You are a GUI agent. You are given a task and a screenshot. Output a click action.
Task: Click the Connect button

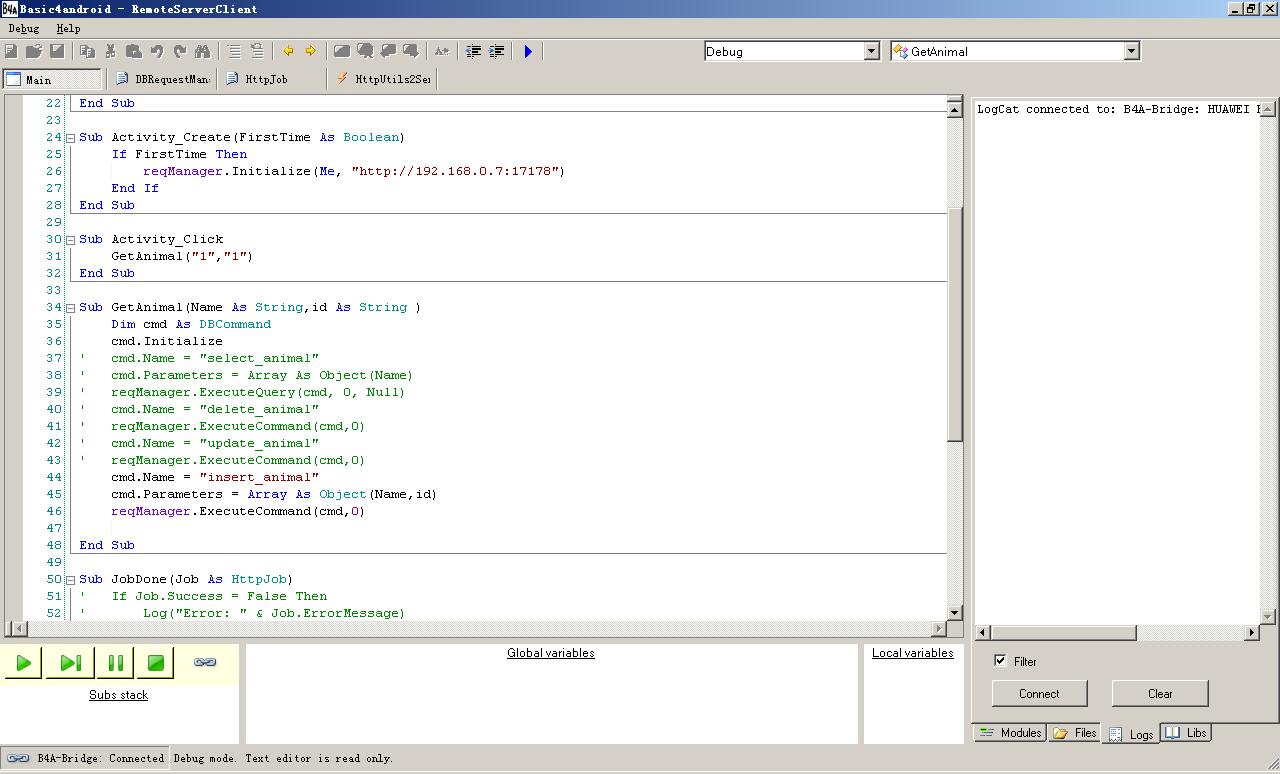[x=1039, y=693]
